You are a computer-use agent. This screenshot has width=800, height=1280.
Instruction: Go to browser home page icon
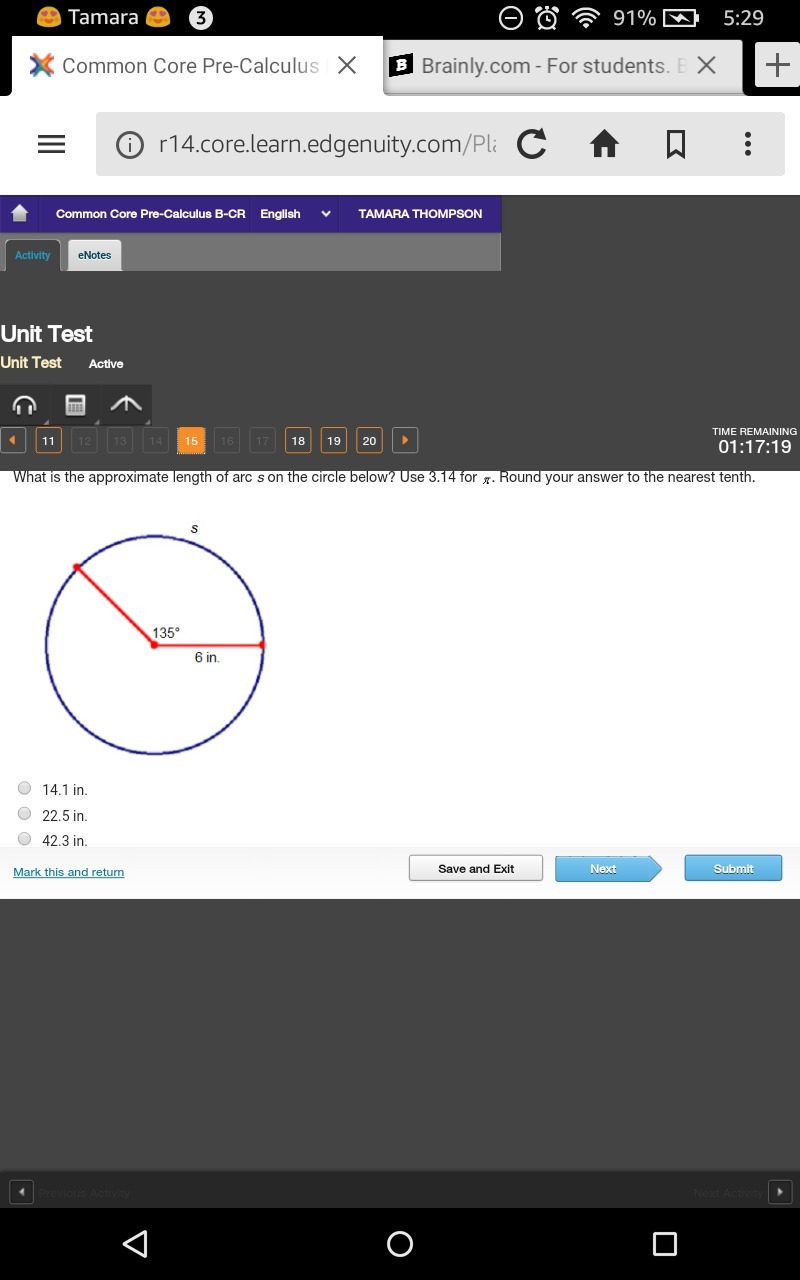[x=604, y=145]
